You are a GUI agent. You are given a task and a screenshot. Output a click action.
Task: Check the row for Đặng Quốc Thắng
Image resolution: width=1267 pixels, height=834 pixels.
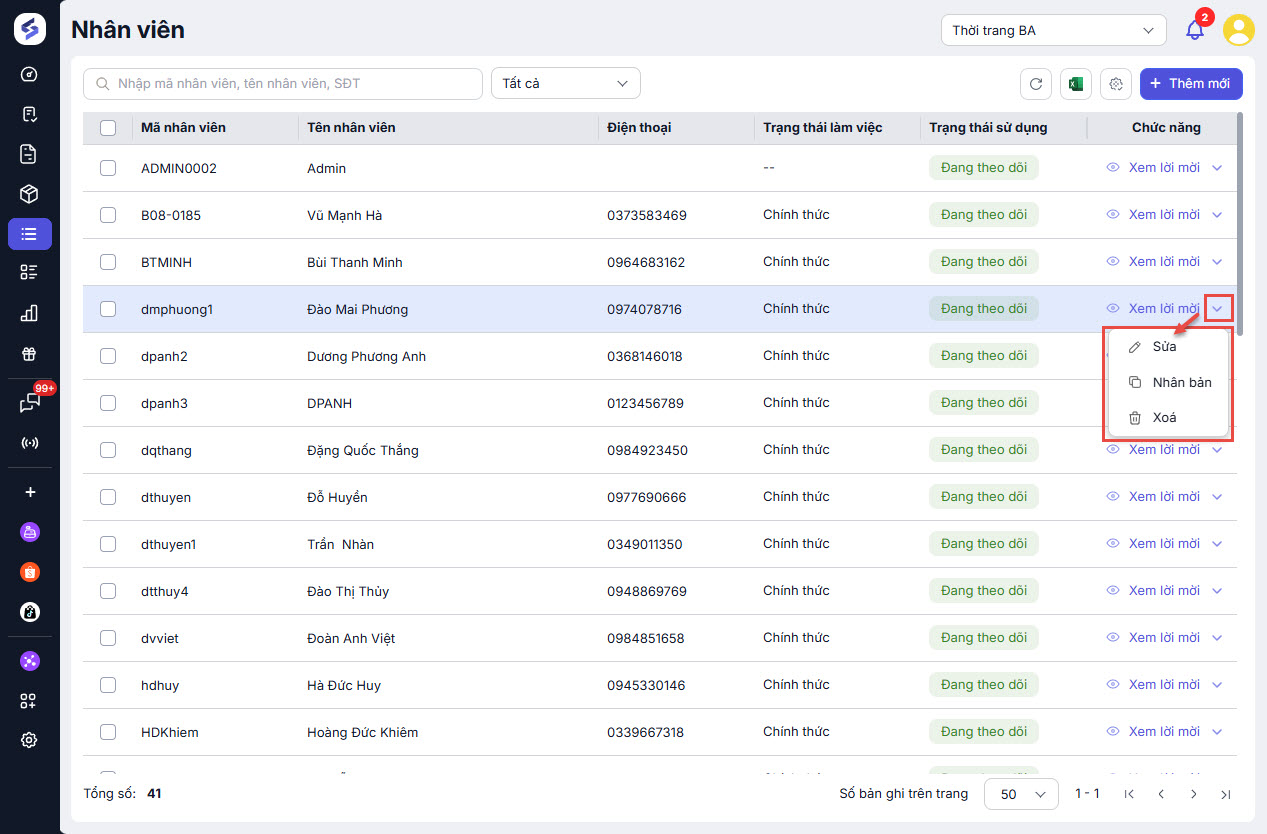[x=108, y=450]
